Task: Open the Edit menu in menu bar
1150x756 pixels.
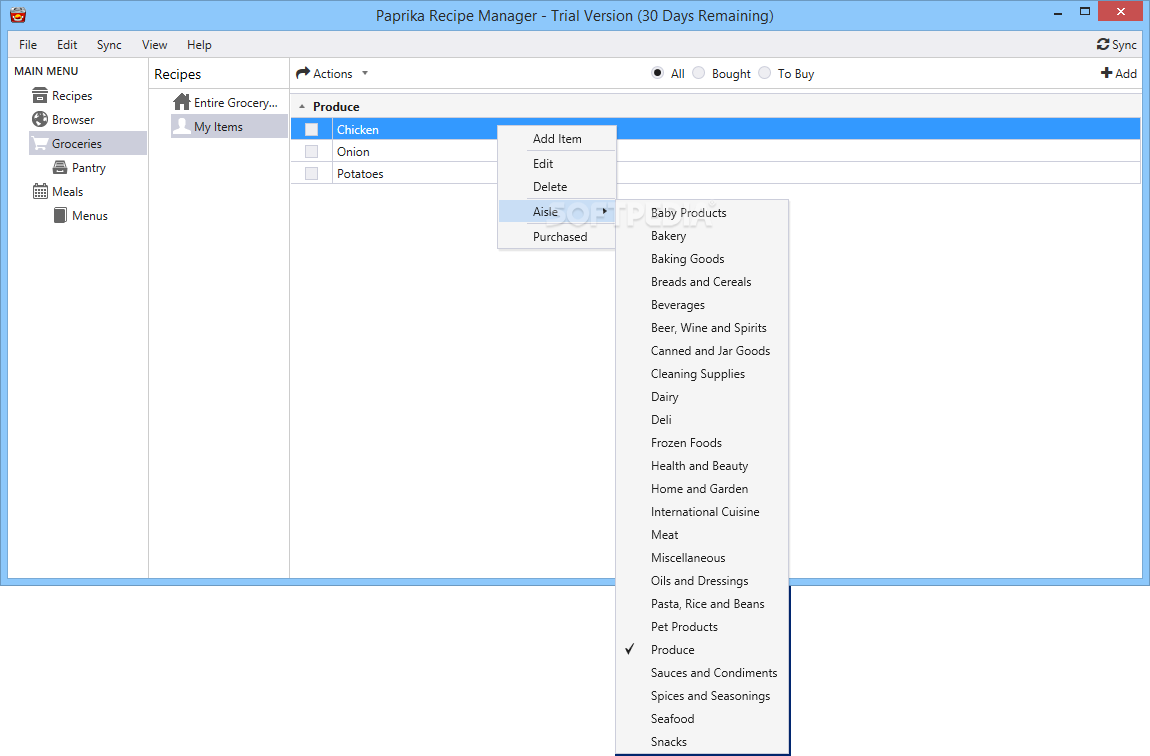Action: [x=67, y=45]
